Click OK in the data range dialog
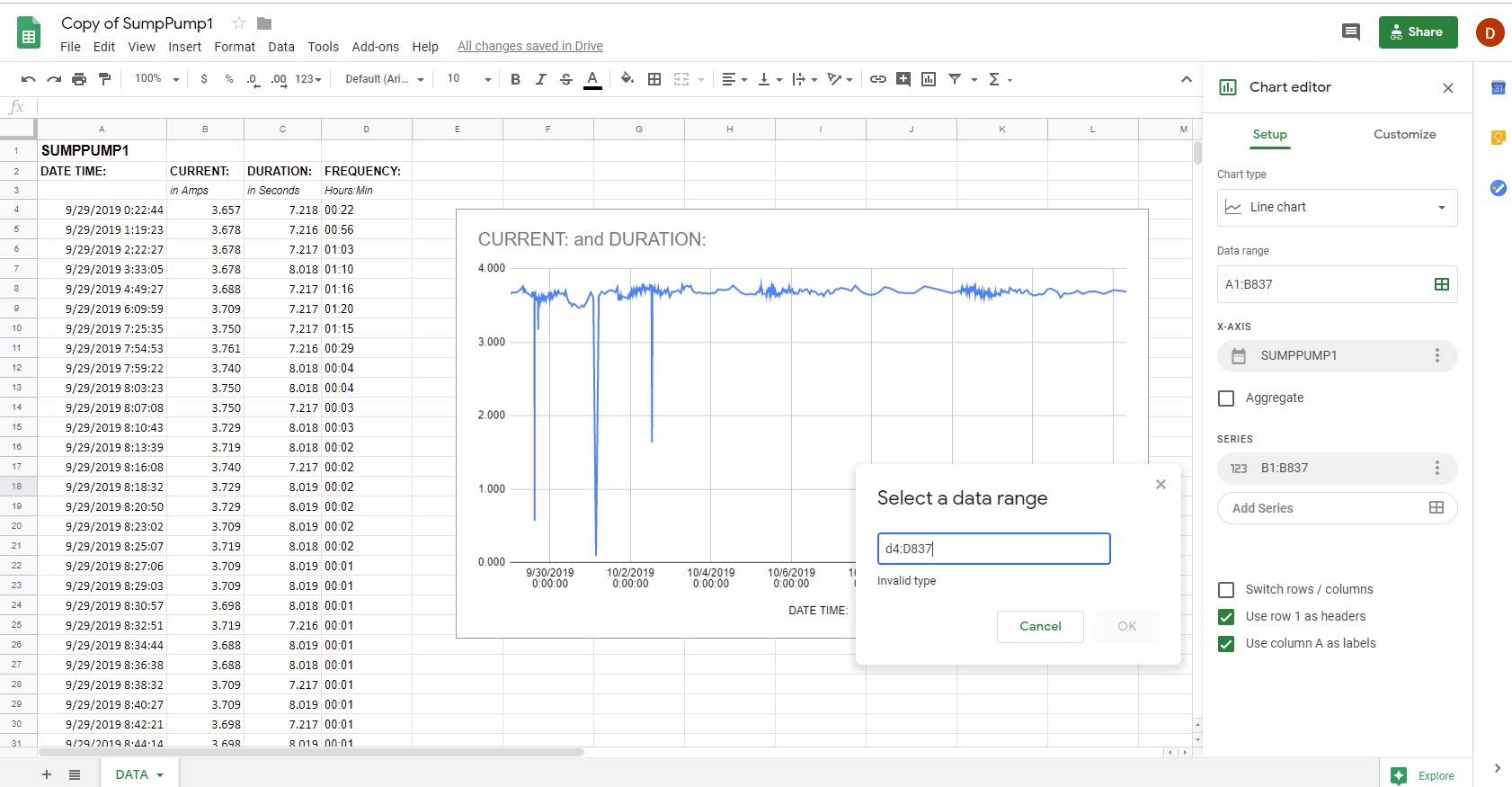The height and width of the screenshot is (787, 1512). 1126,627
